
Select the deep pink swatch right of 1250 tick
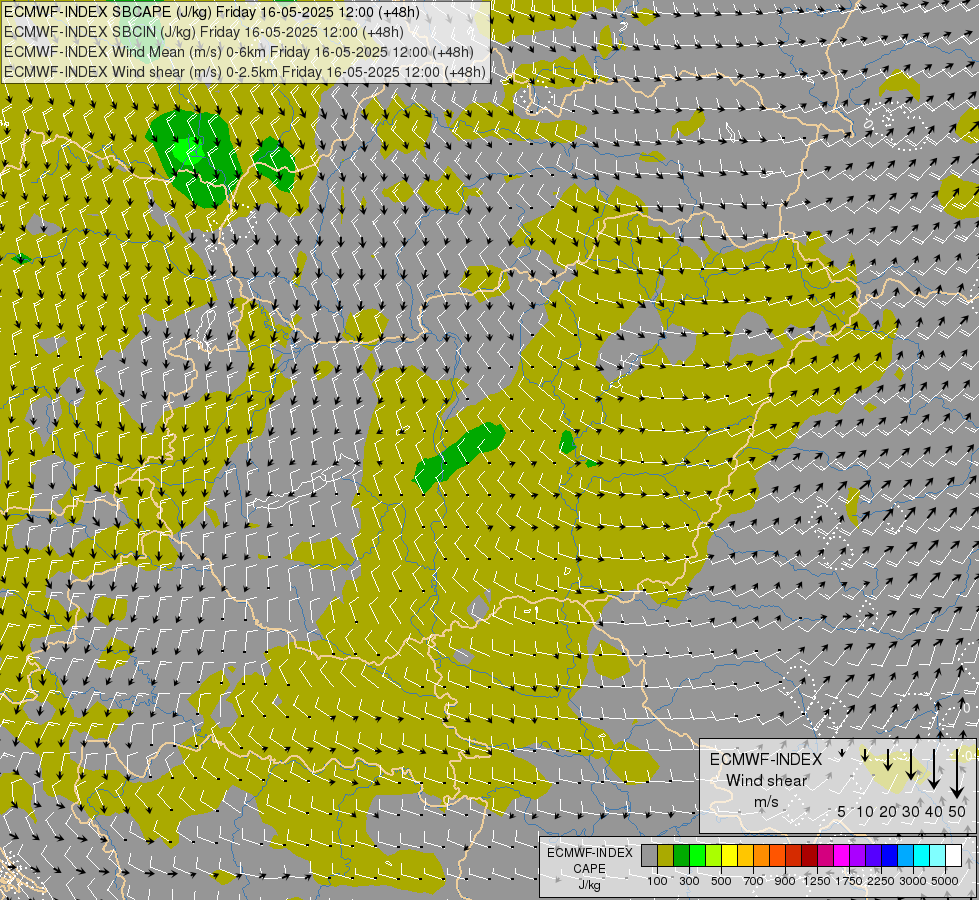[x=825, y=856]
